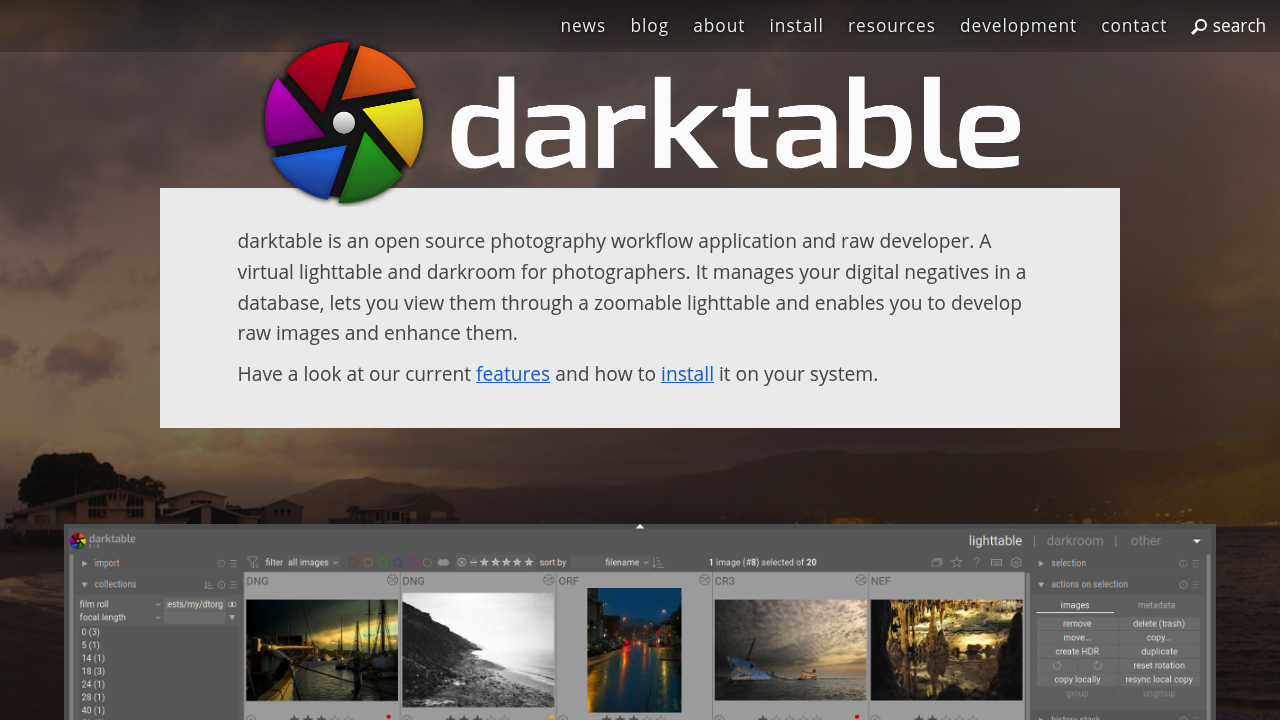
Task: Click the grouping icon in the top toolbar
Action: pos(937,563)
